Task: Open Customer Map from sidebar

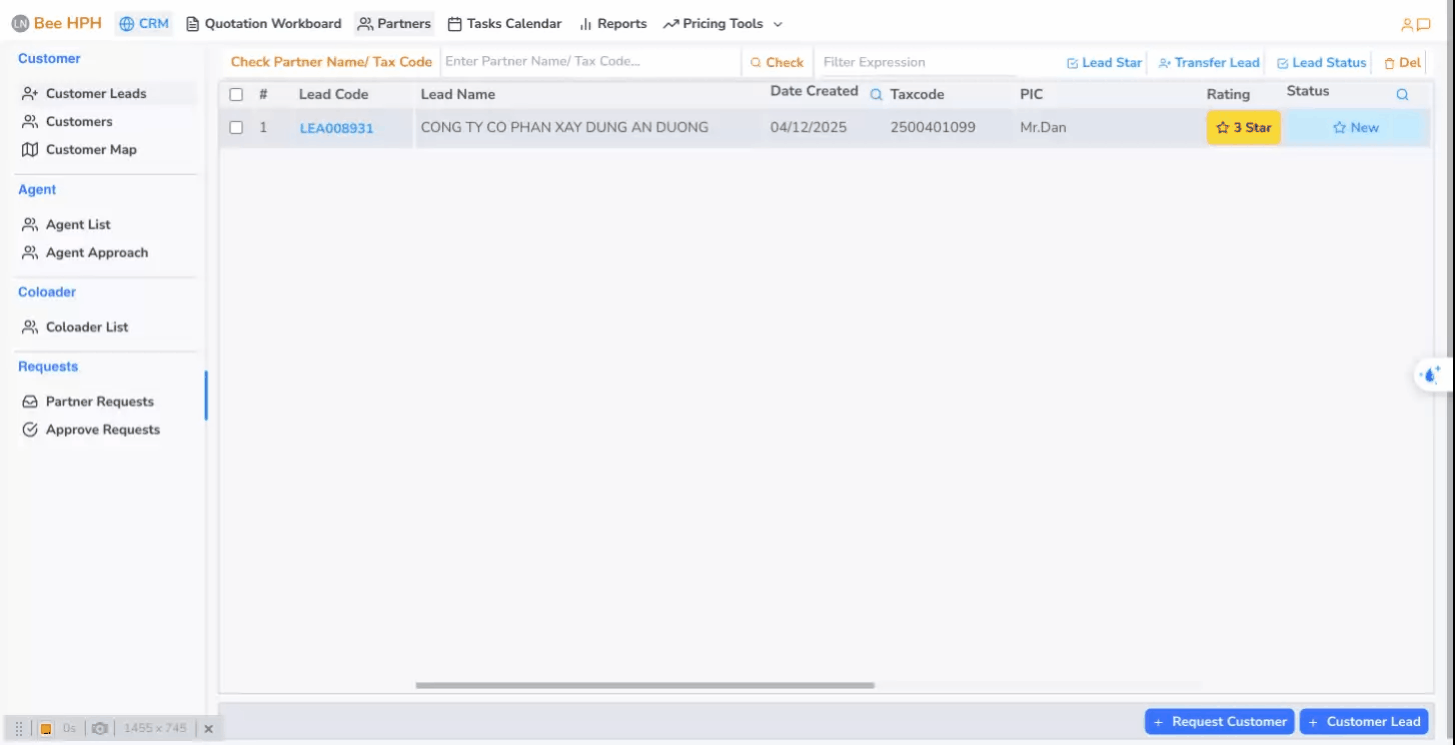Action: coord(90,149)
